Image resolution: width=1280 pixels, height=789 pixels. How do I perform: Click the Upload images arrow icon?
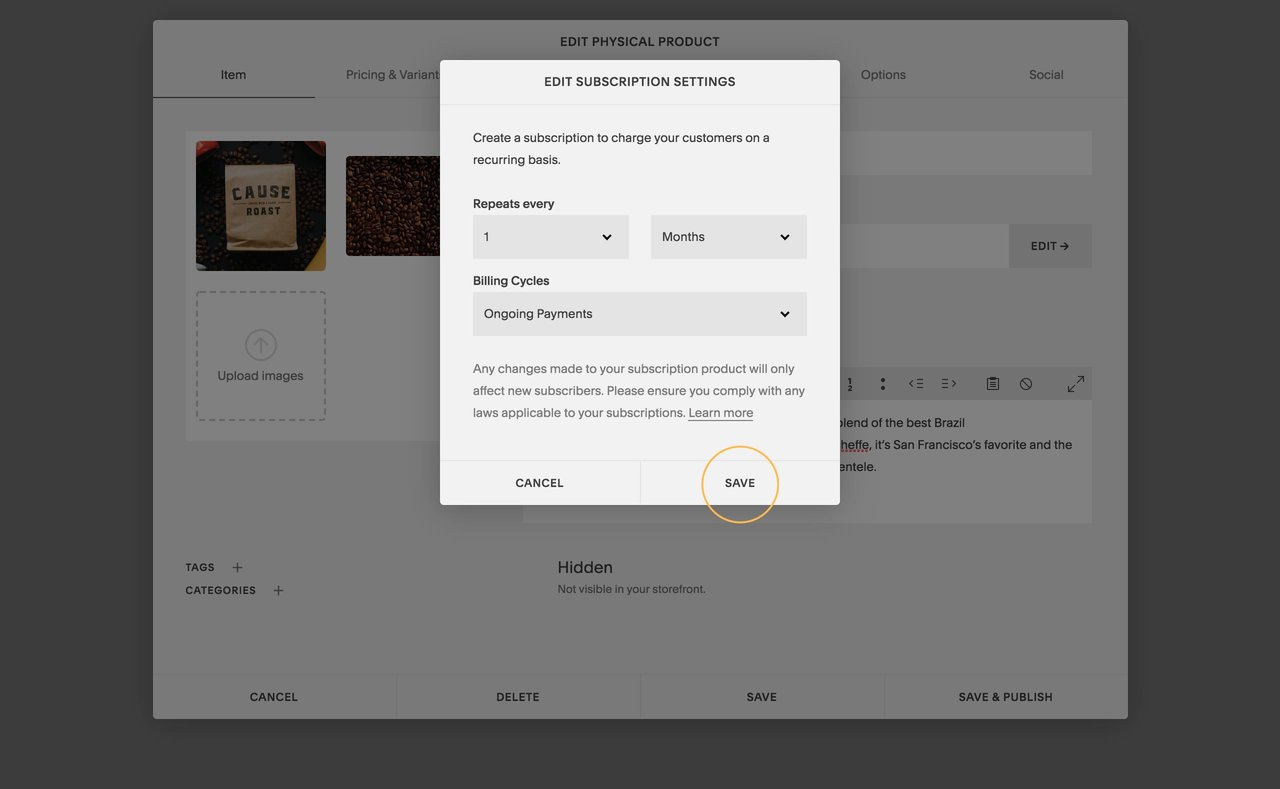coord(260,343)
